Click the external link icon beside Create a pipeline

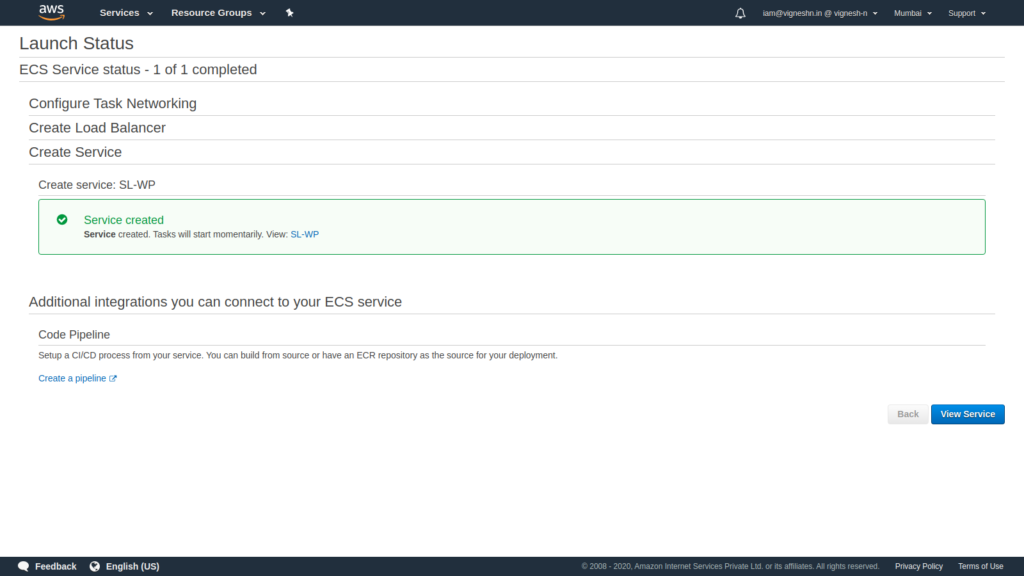pyautogui.click(x=113, y=378)
